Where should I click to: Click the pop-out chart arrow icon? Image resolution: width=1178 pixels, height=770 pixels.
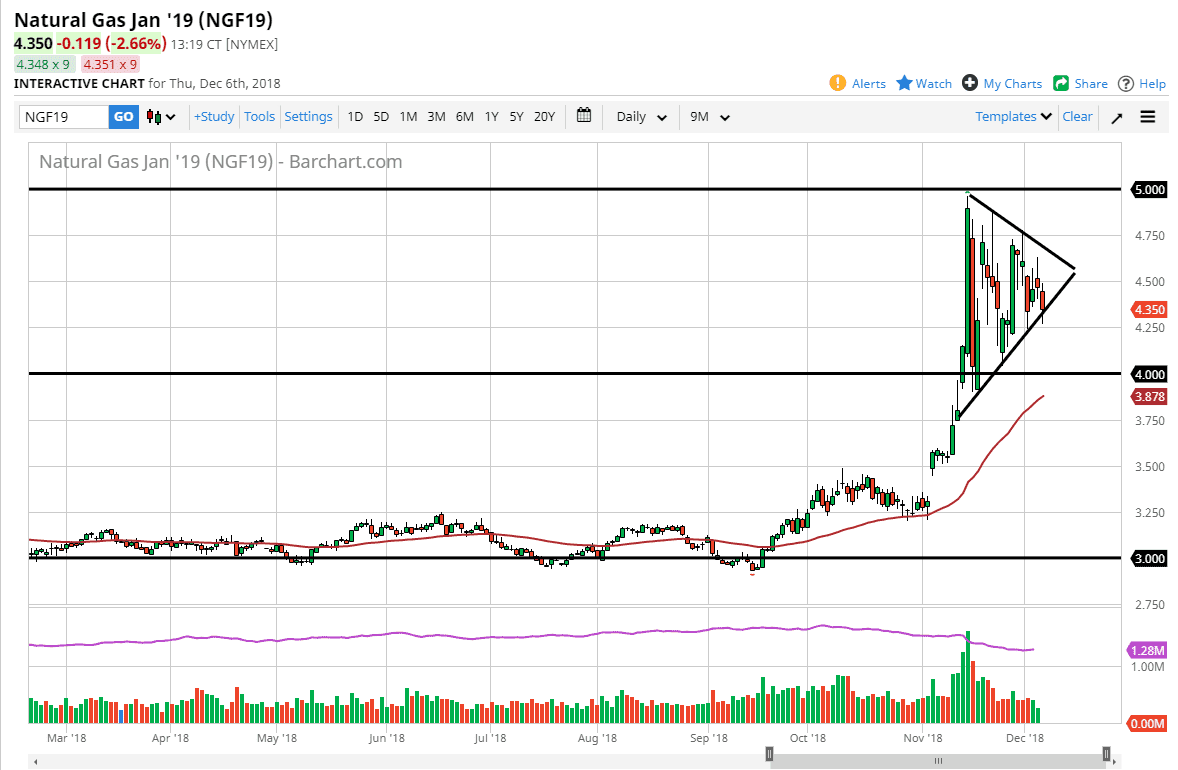click(x=1117, y=117)
